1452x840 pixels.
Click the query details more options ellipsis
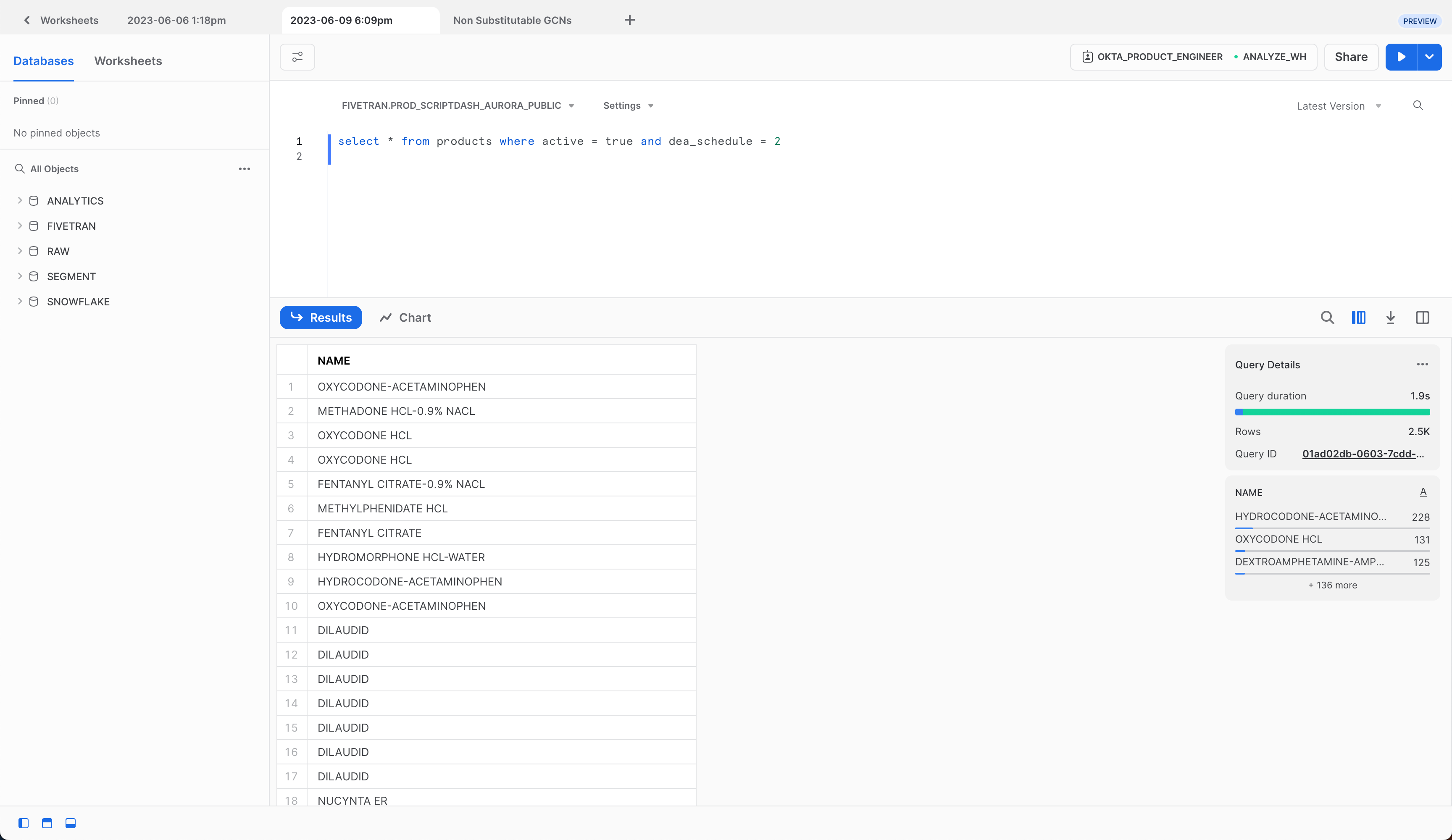[1423, 364]
